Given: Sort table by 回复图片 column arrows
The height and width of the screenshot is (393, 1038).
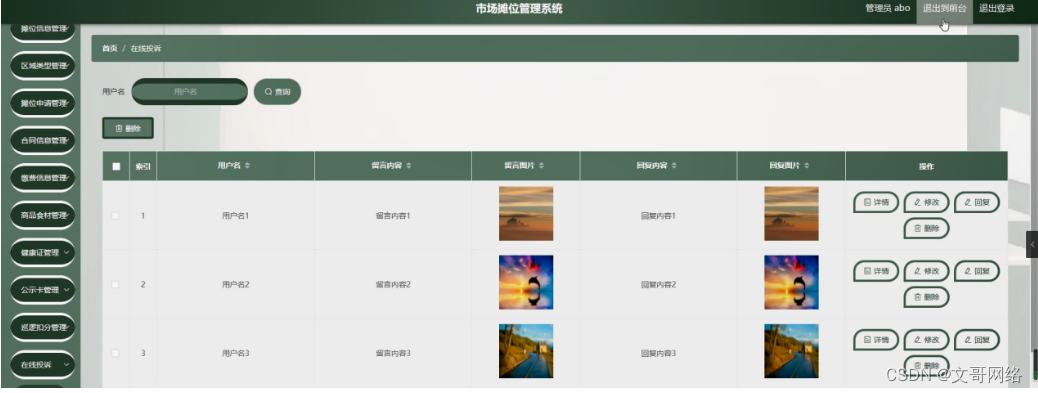Looking at the screenshot, I should [806, 166].
